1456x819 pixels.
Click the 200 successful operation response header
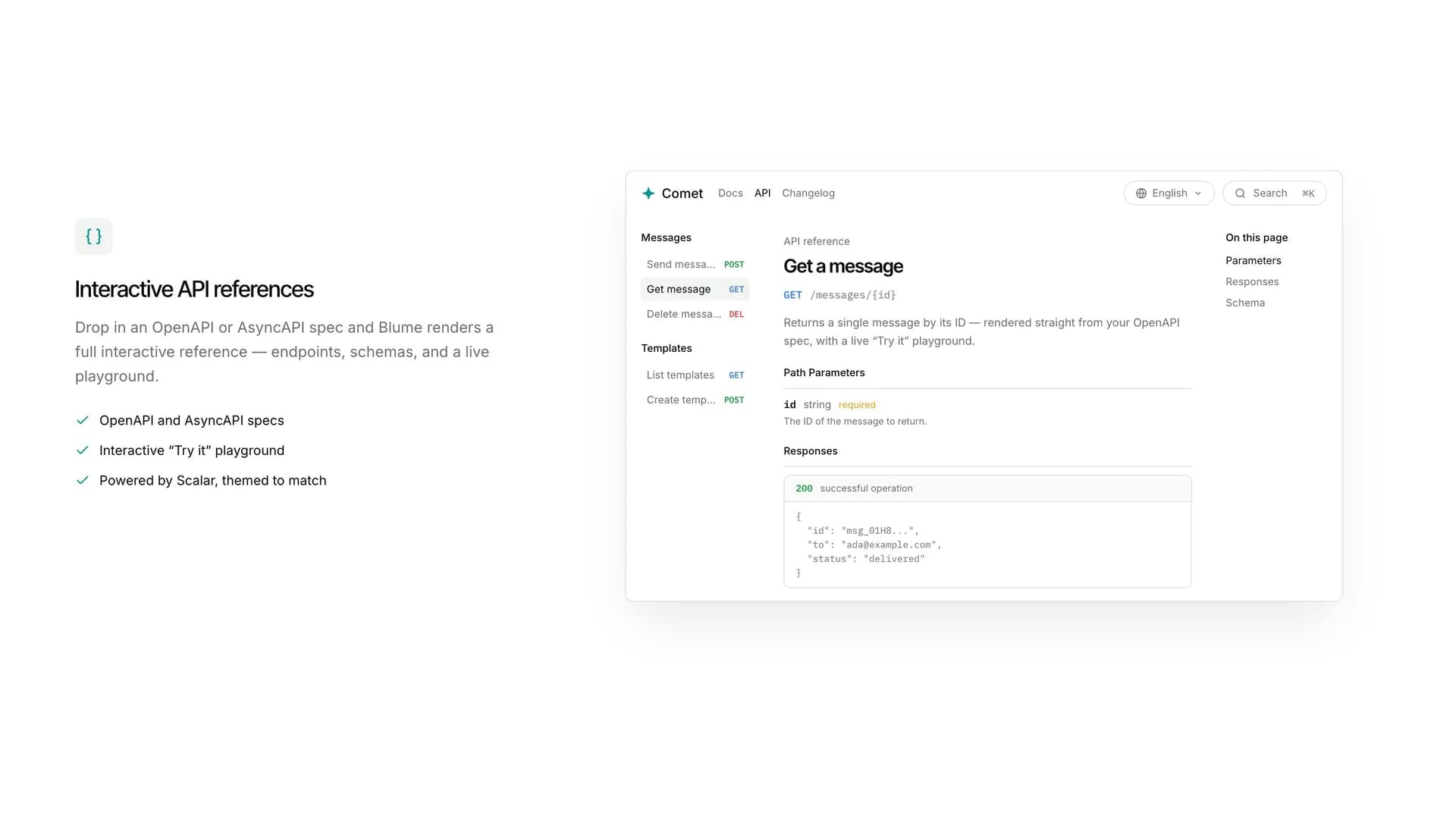tap(987, 488)
